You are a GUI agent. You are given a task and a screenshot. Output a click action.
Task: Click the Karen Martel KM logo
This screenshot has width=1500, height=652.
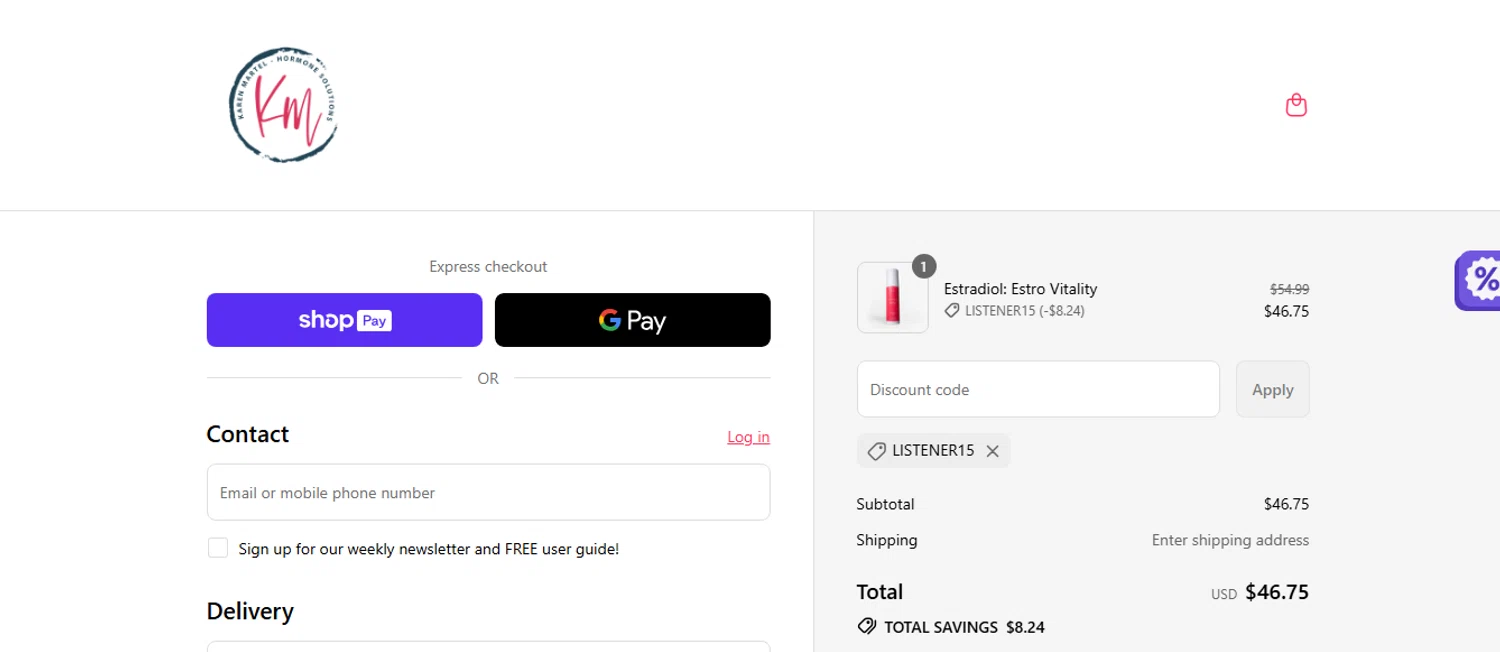pos(283,104)
